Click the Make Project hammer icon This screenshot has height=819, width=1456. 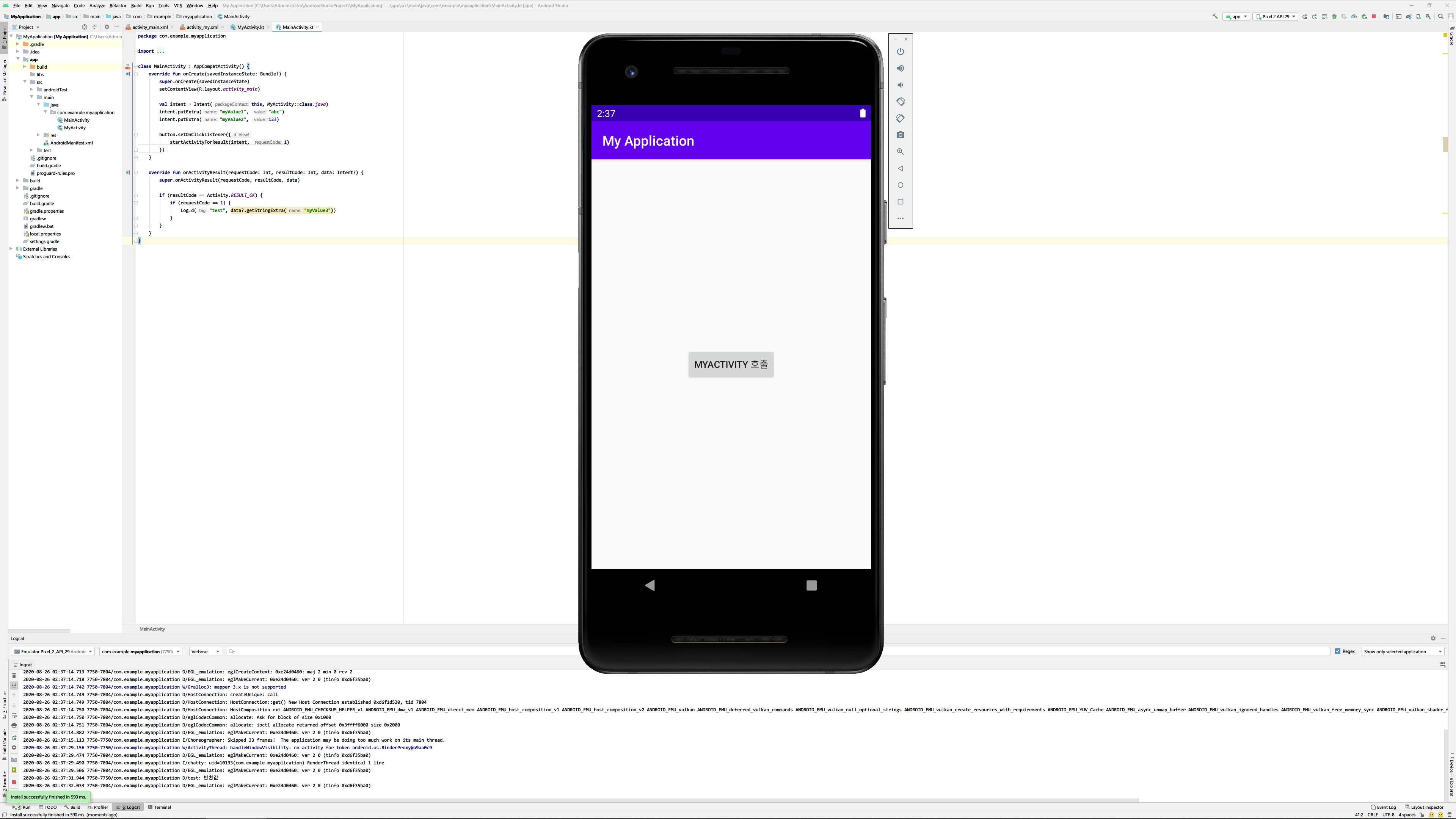click(1214, 16)
